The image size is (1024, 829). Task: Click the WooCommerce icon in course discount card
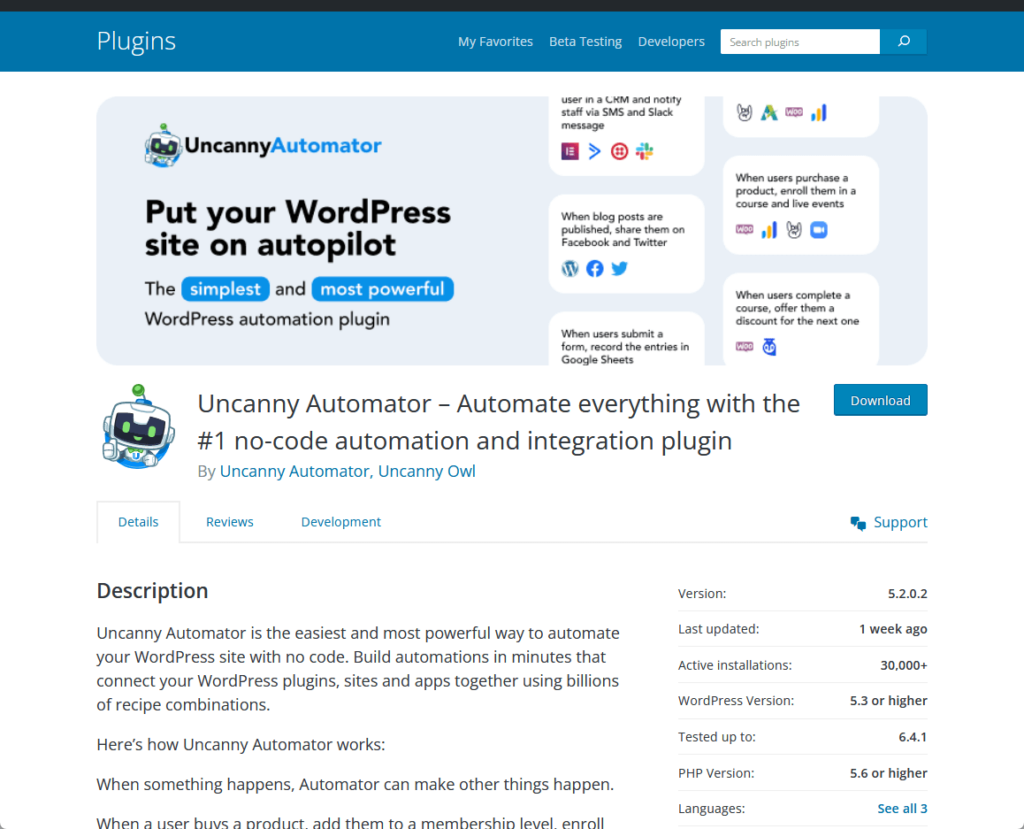[744, 346]
